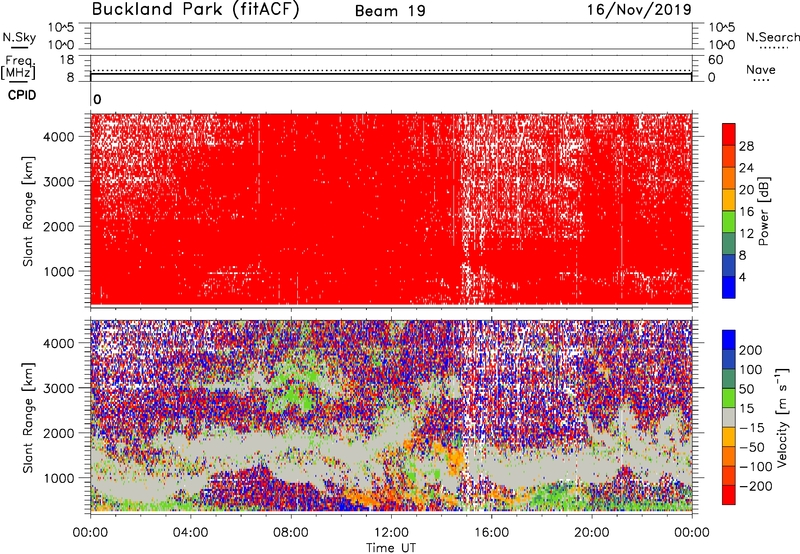Click the '200' tick on the velocity colorbar

point(751,350)
